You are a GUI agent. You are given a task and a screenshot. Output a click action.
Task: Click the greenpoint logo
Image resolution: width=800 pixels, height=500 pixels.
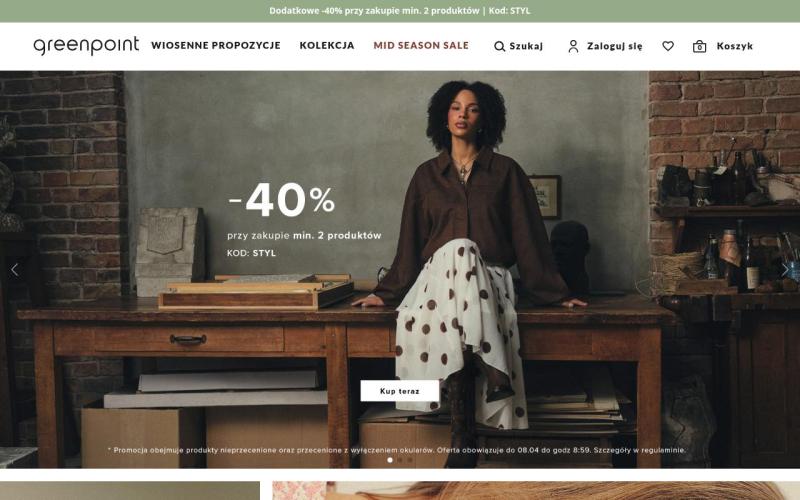tap(86, 45)
